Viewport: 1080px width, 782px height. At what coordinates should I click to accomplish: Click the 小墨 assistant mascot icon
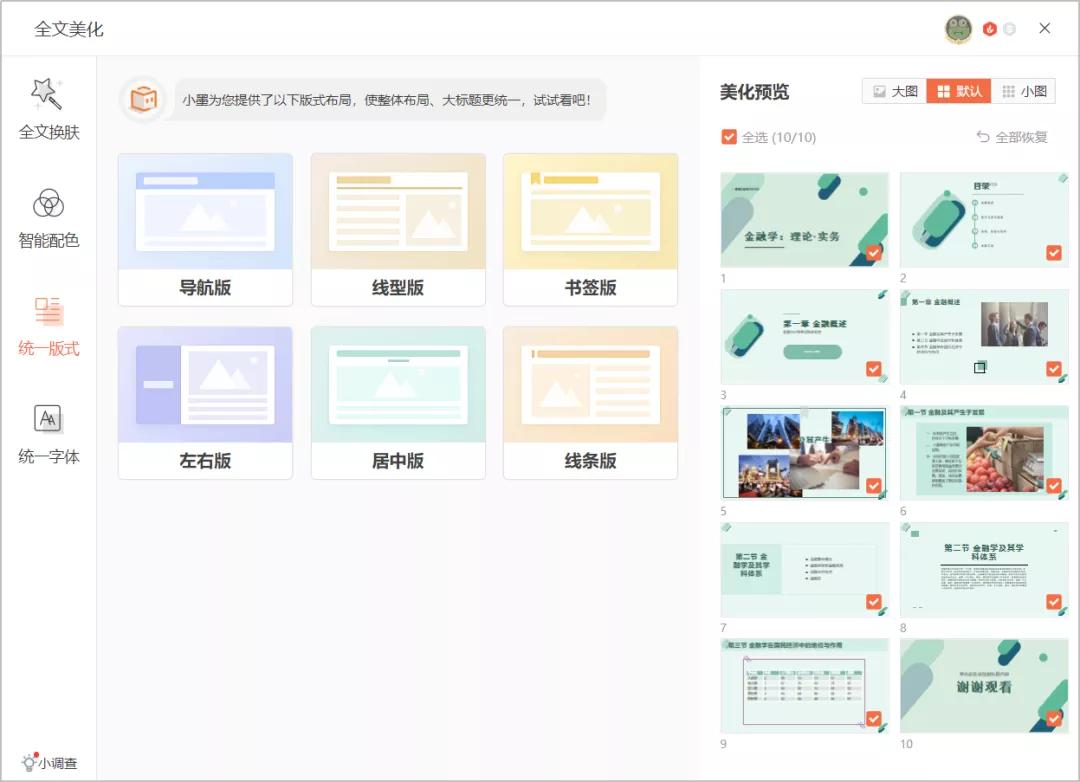[x=143, y=100]
